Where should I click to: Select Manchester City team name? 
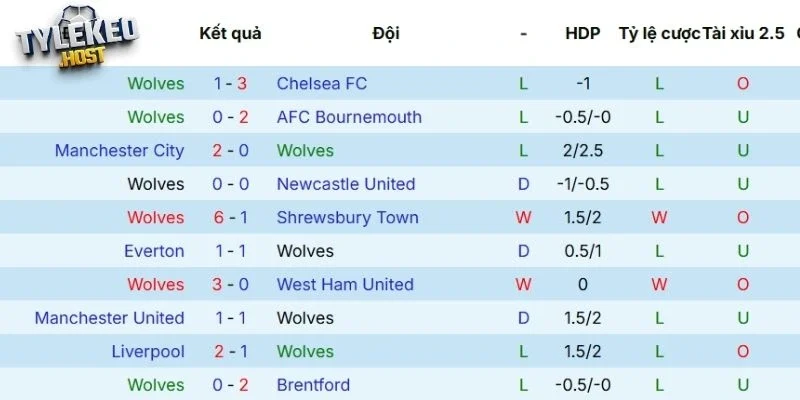(119, 151)
